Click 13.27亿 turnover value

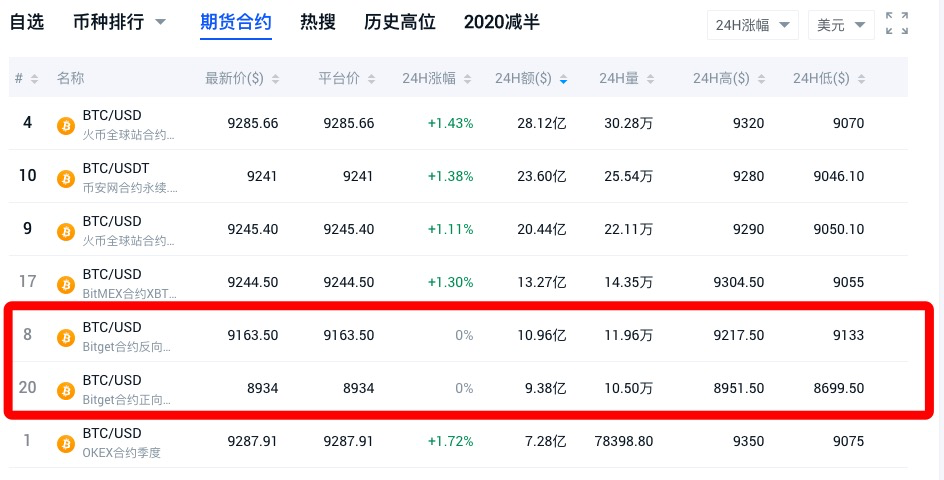tap(542, 282)
